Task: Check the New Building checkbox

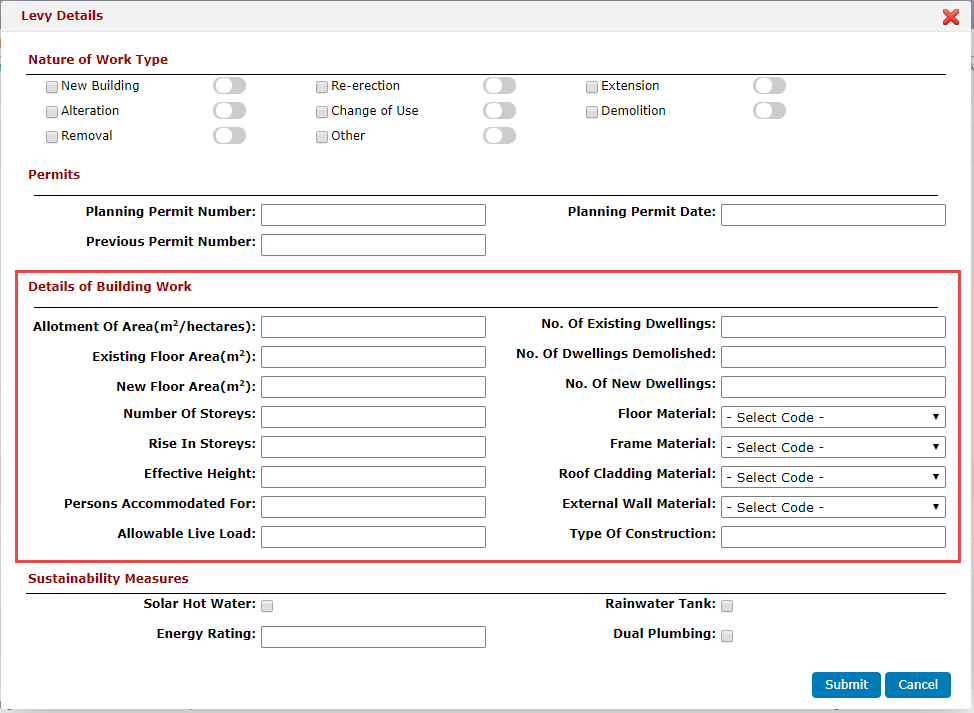Action: 52,87
